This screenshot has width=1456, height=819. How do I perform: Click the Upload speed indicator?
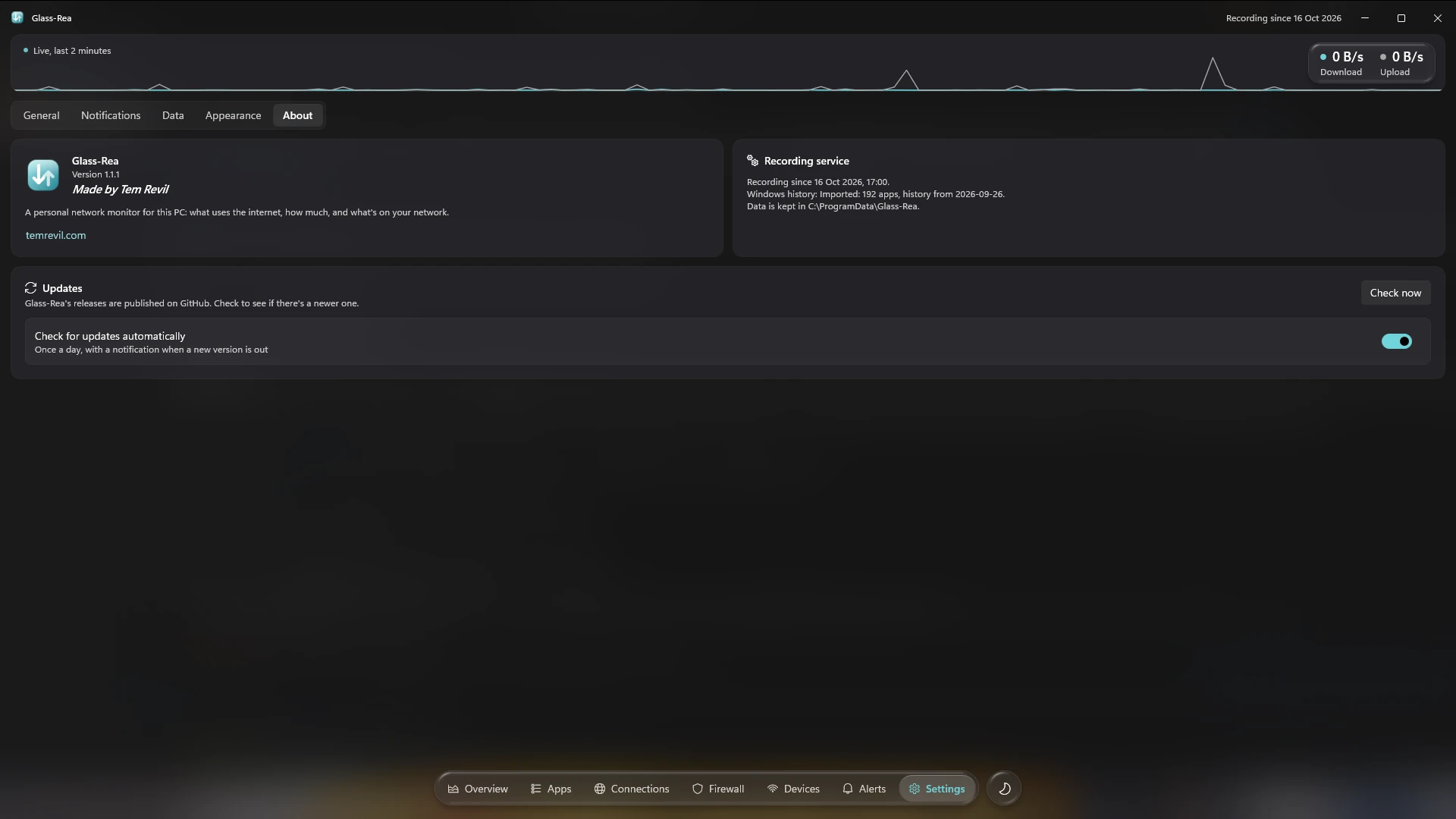[1401, 63]
